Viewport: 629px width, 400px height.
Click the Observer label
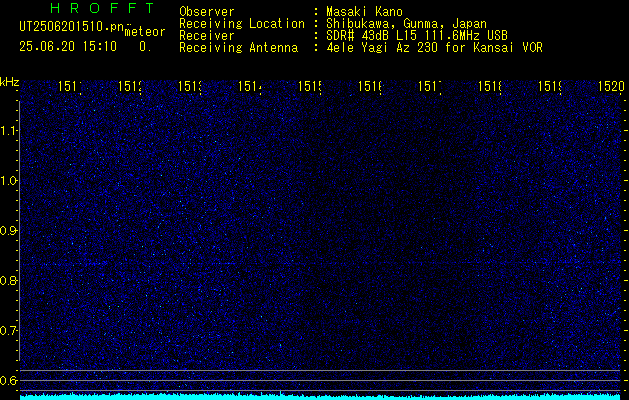pos(207,12)
